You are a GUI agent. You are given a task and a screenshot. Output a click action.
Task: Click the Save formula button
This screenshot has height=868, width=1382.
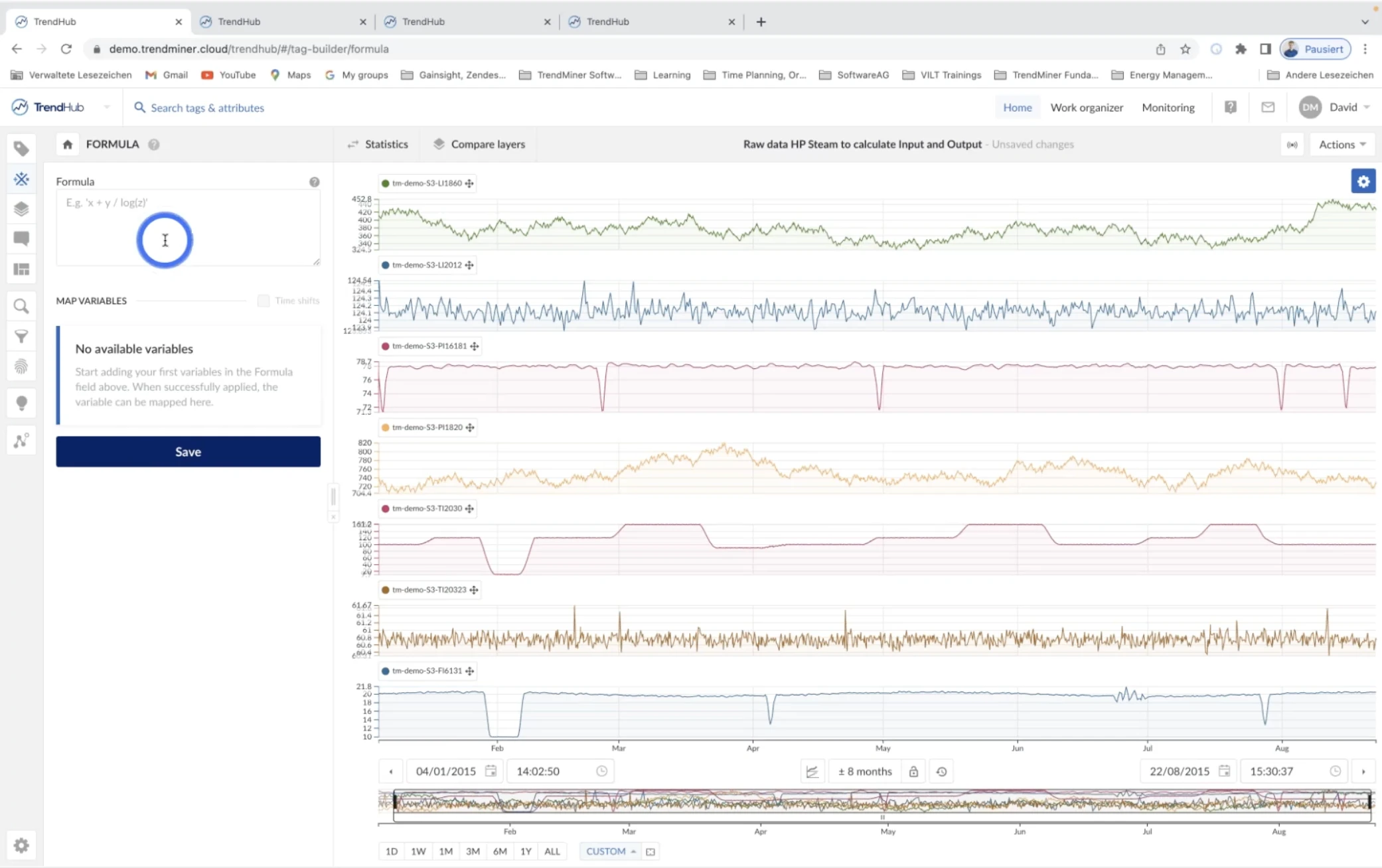[188, 452]
